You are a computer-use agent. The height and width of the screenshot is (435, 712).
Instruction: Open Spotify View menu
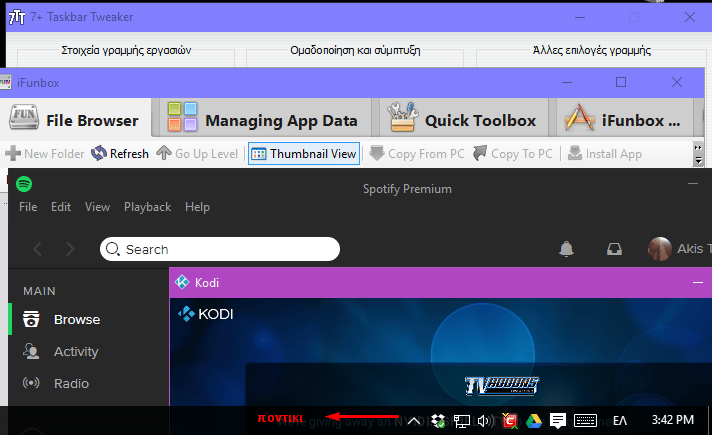(97, 207)
